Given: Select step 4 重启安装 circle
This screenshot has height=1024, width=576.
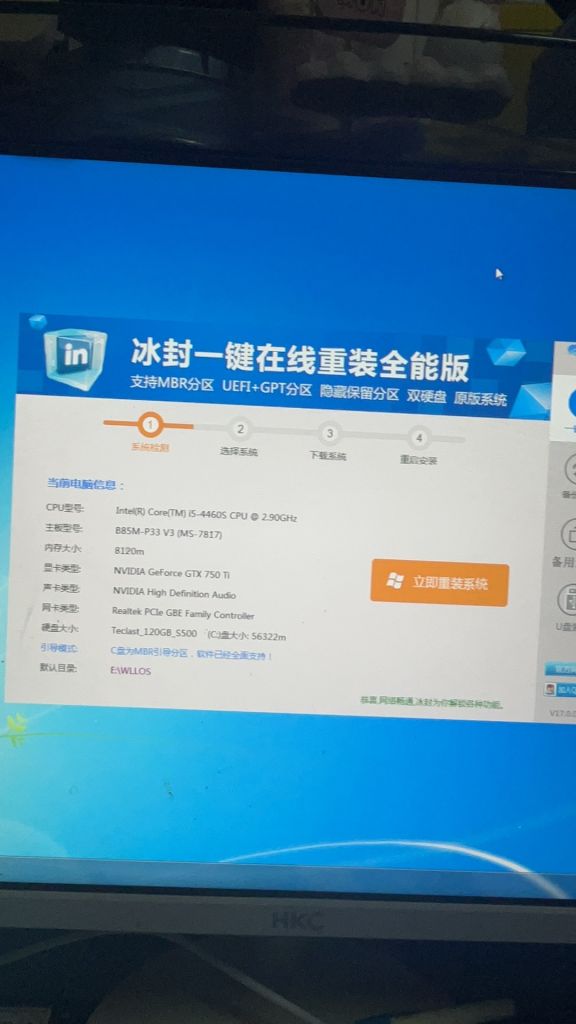Looking at the screenshot, I should click(419, 438).
